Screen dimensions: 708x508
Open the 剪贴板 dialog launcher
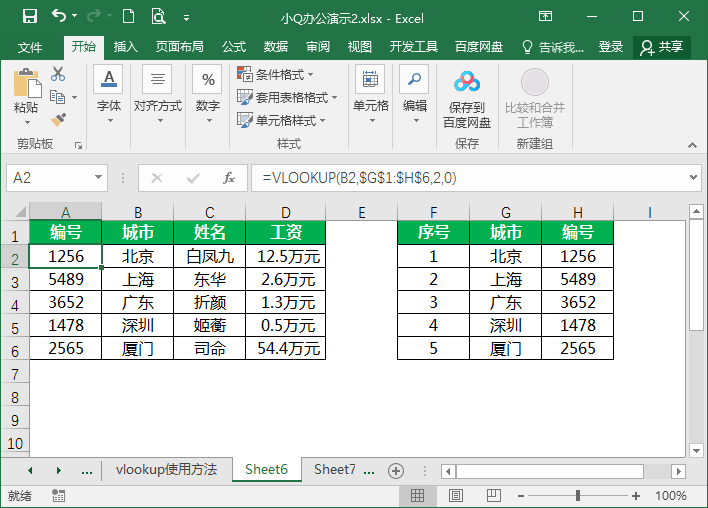[x=79, y=145]
